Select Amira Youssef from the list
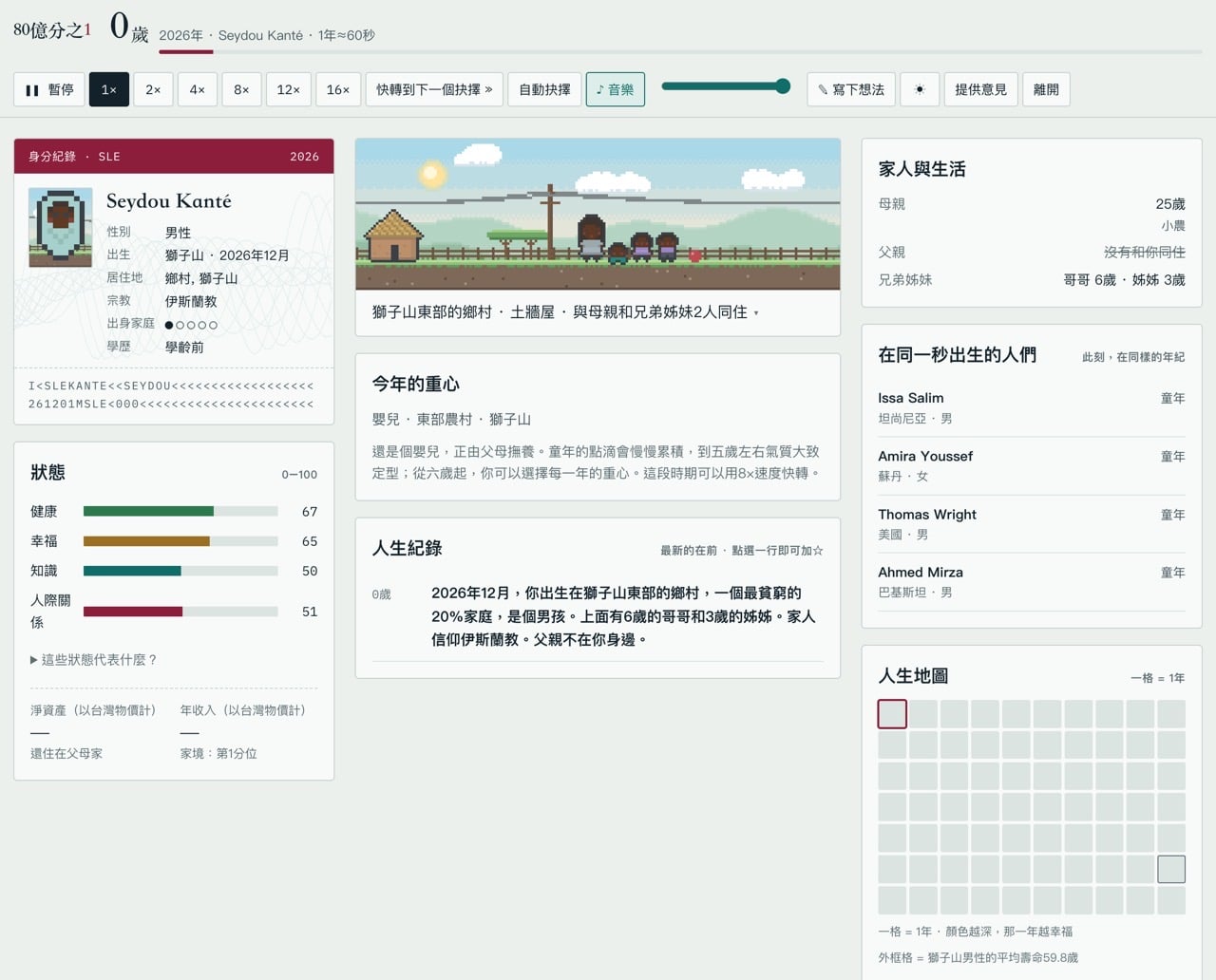This screenshot has width=1216, height=980. pos(1031,465)
